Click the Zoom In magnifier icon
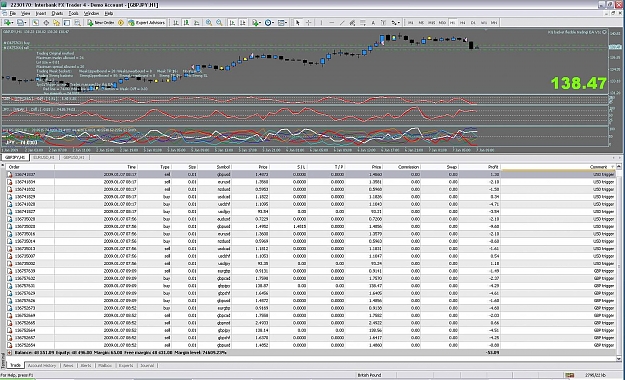The image size is (625, 380). (209, 23)
